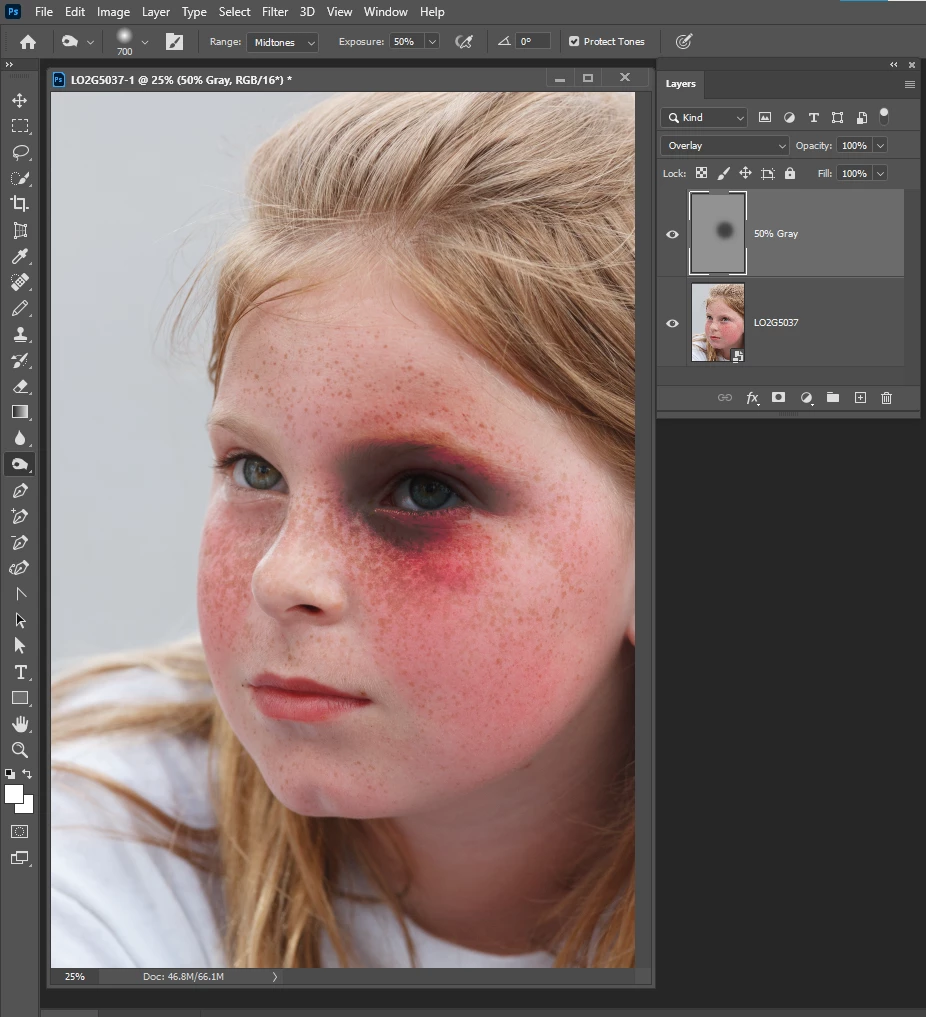The image size is (926, 1017).
Task: Open the Fill dropdown arrow
Action: (880, 173)
